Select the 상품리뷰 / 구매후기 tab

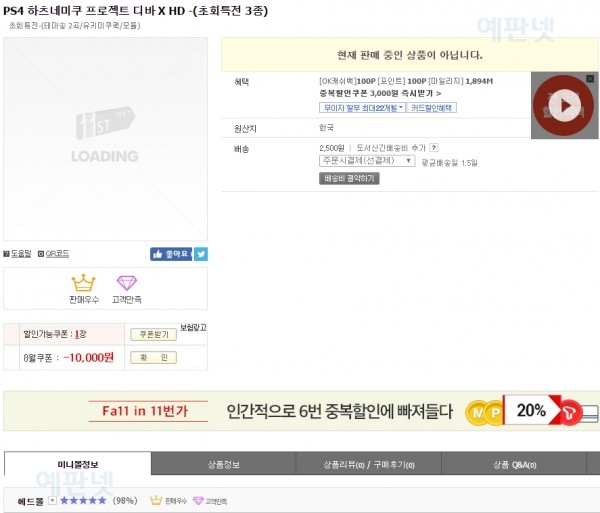(368, 464)
